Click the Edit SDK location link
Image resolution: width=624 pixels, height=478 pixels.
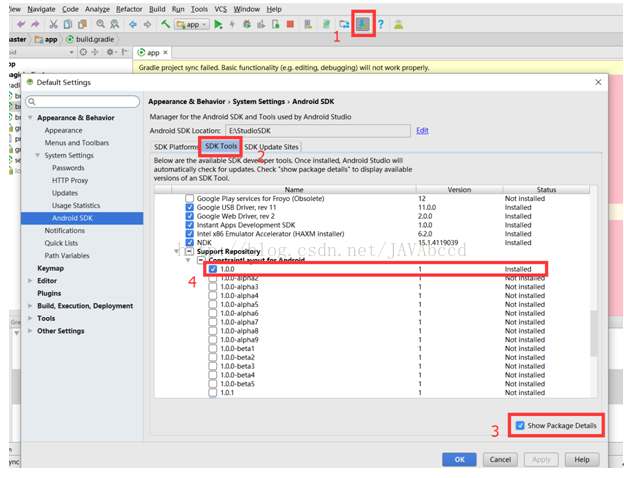422,131
